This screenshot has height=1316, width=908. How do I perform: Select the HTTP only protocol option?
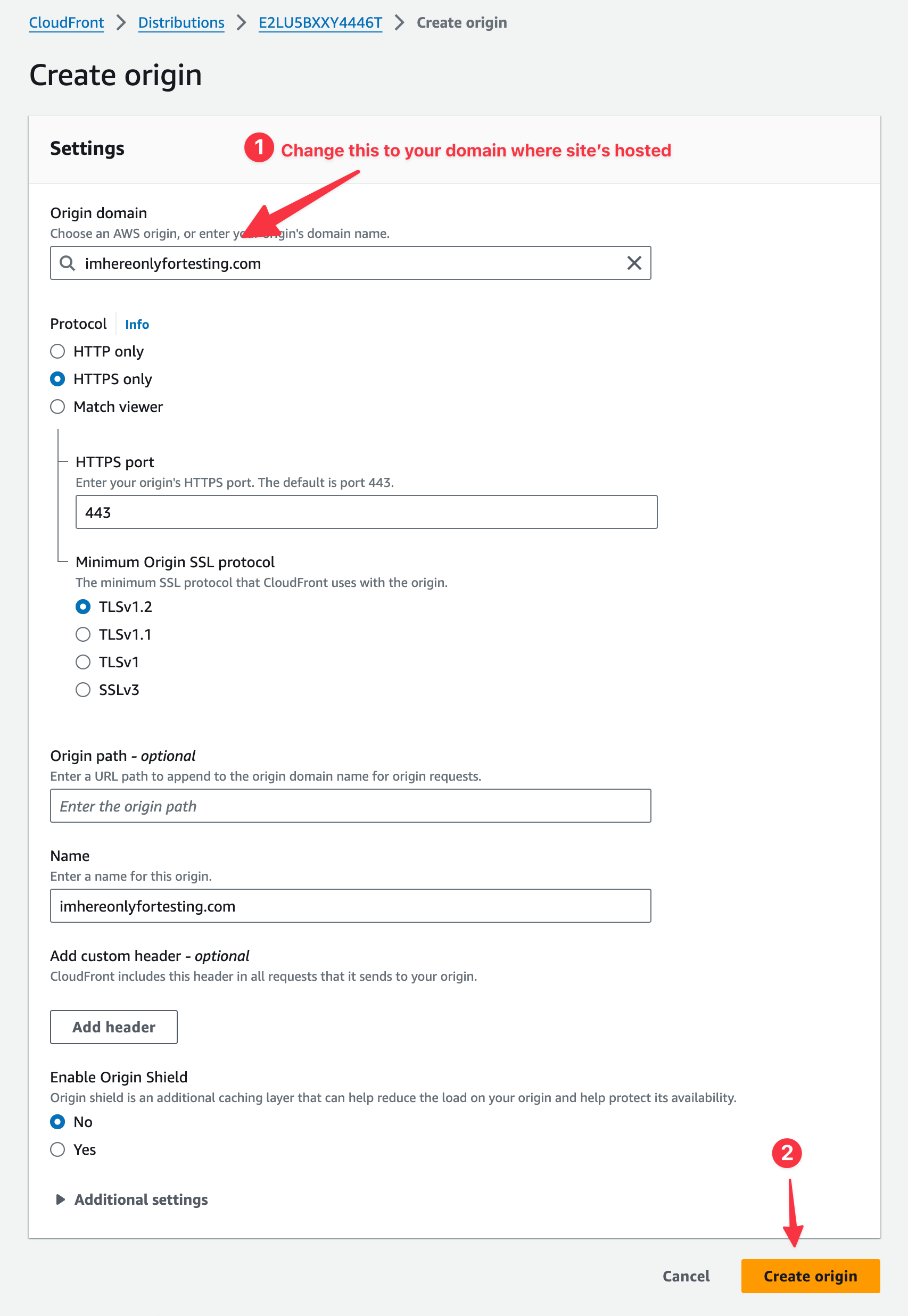[x=57, y=351]
